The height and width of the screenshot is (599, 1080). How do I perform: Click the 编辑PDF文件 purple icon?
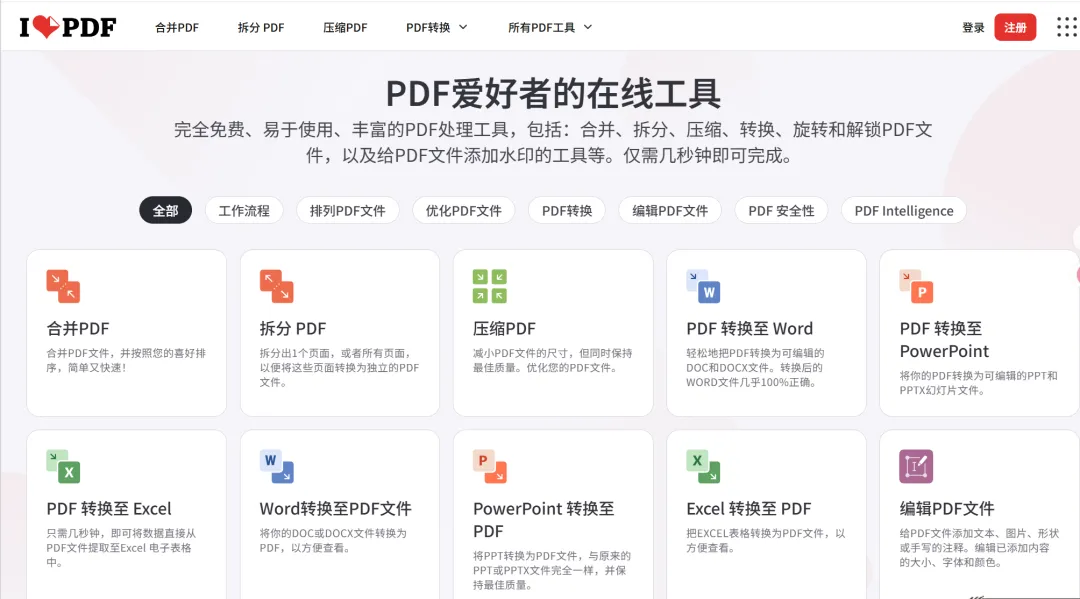(917, 466)
